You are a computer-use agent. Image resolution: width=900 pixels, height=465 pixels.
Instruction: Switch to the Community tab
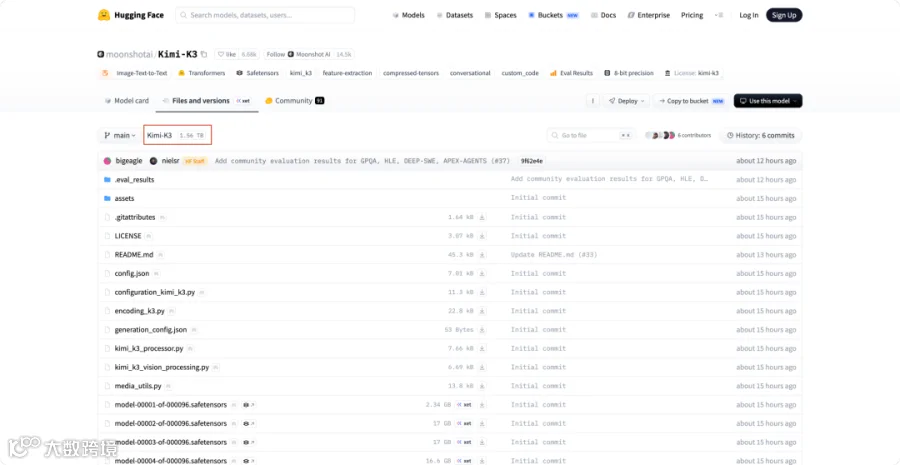[x=294, y=101]
